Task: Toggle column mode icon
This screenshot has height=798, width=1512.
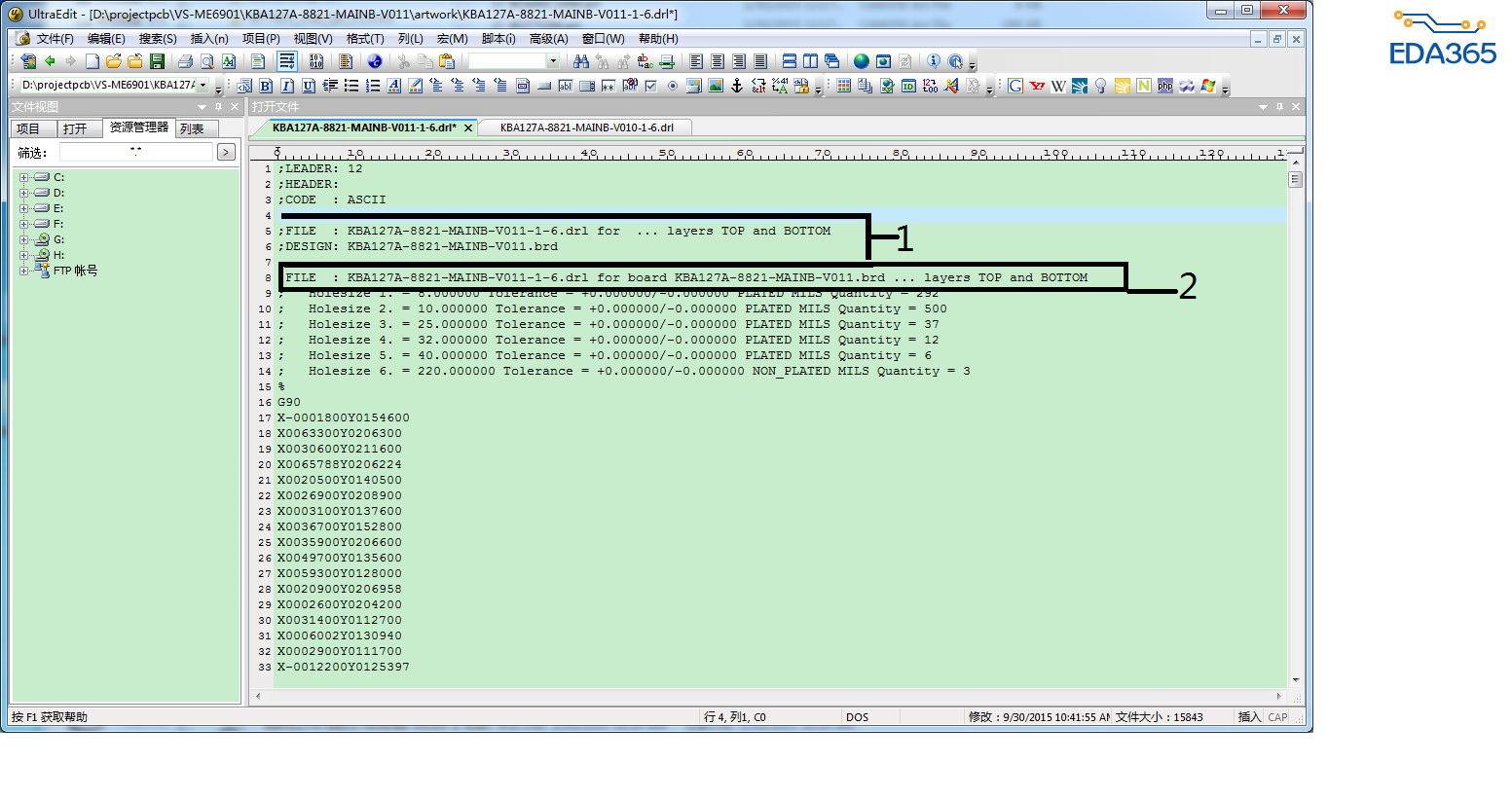Action: [x=345, y=61]
